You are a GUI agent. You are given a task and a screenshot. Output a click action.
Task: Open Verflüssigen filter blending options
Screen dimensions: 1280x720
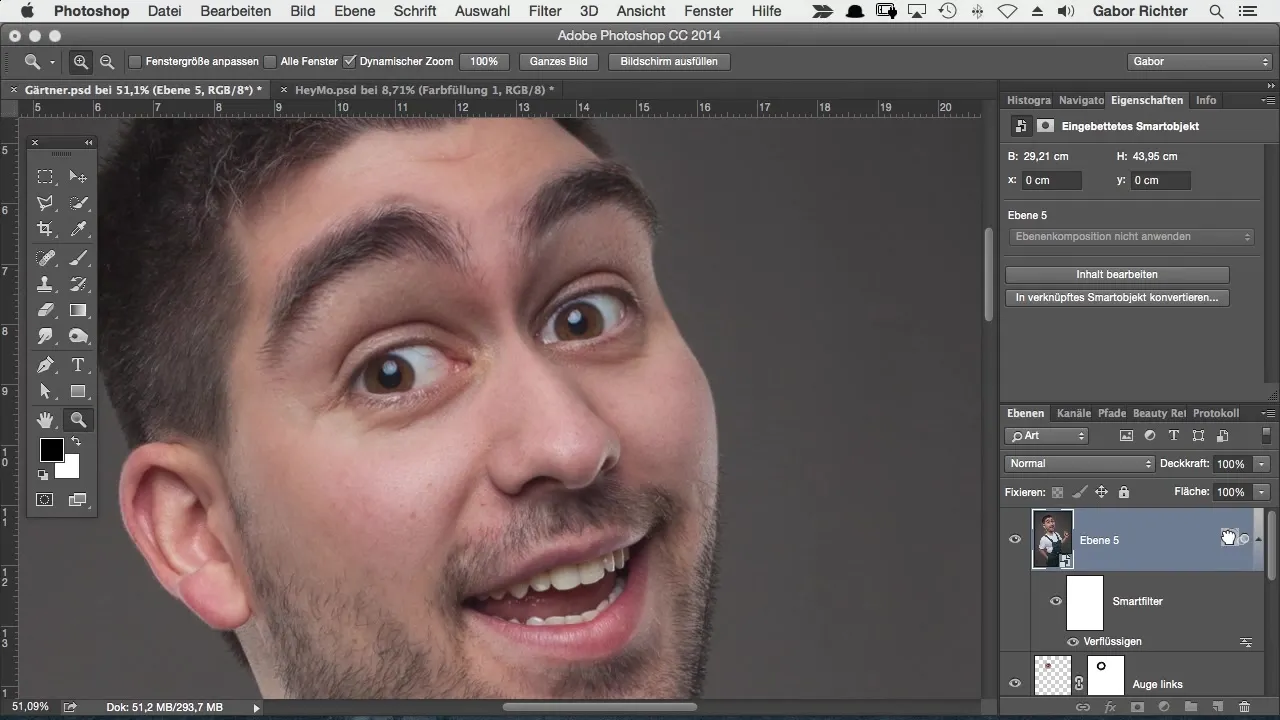1247,642
